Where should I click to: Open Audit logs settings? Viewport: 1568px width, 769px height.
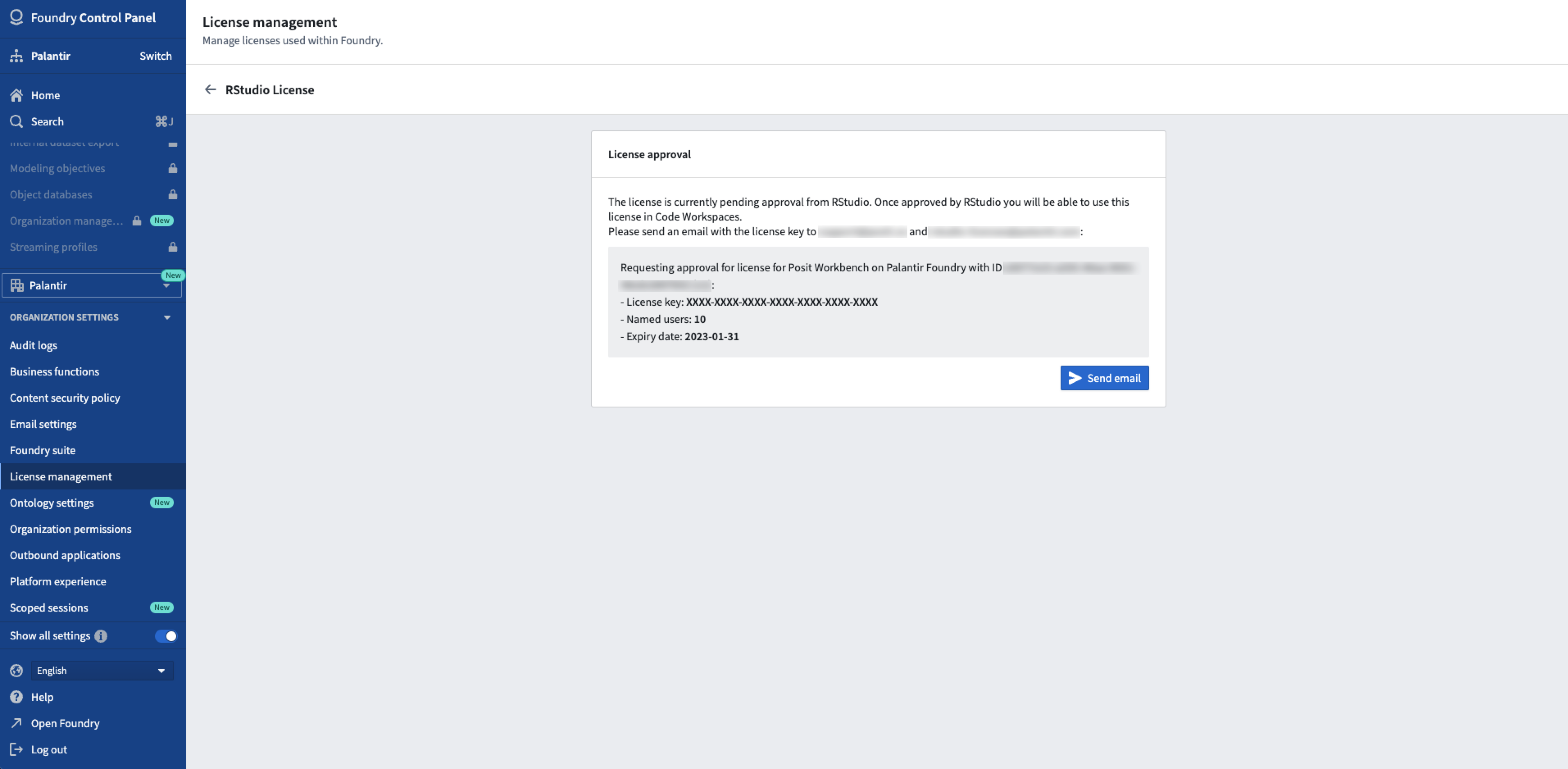click(93, 345)
